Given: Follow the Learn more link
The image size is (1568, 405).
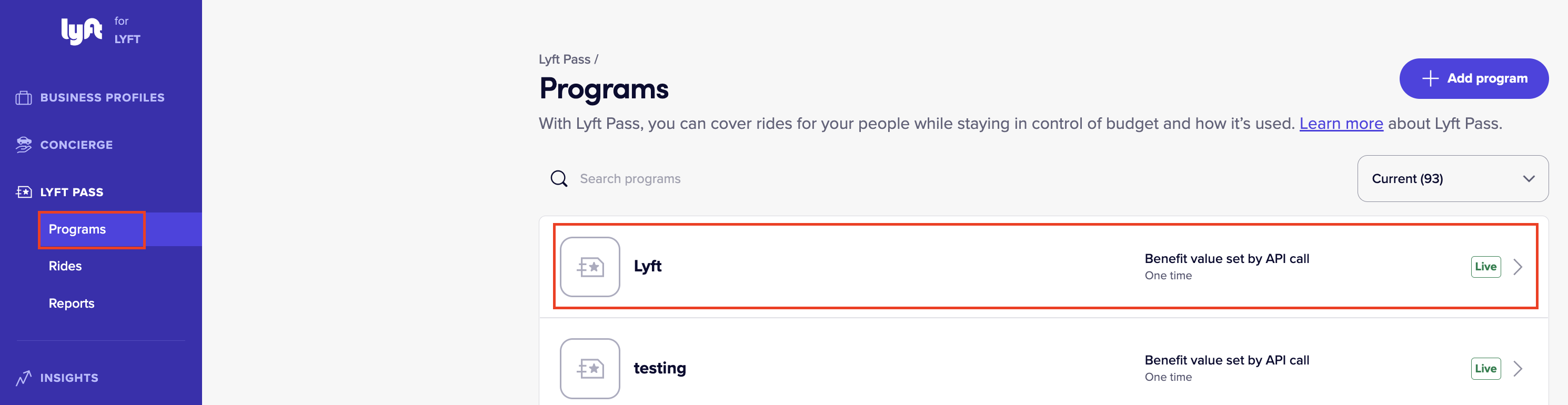Looking at the screenshot, I should click(1341, 124).
